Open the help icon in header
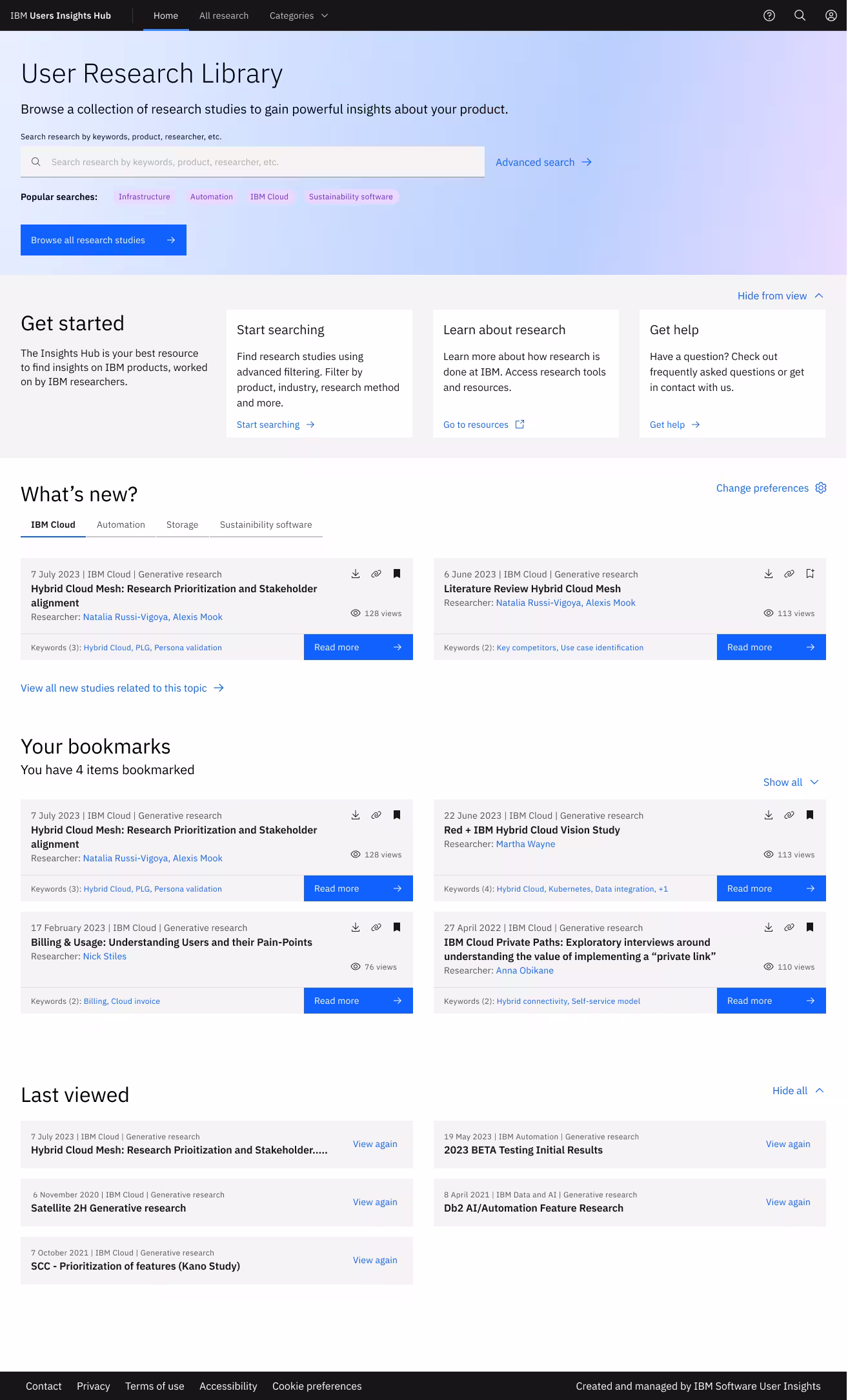848x1400 pixels. (769, 15)
